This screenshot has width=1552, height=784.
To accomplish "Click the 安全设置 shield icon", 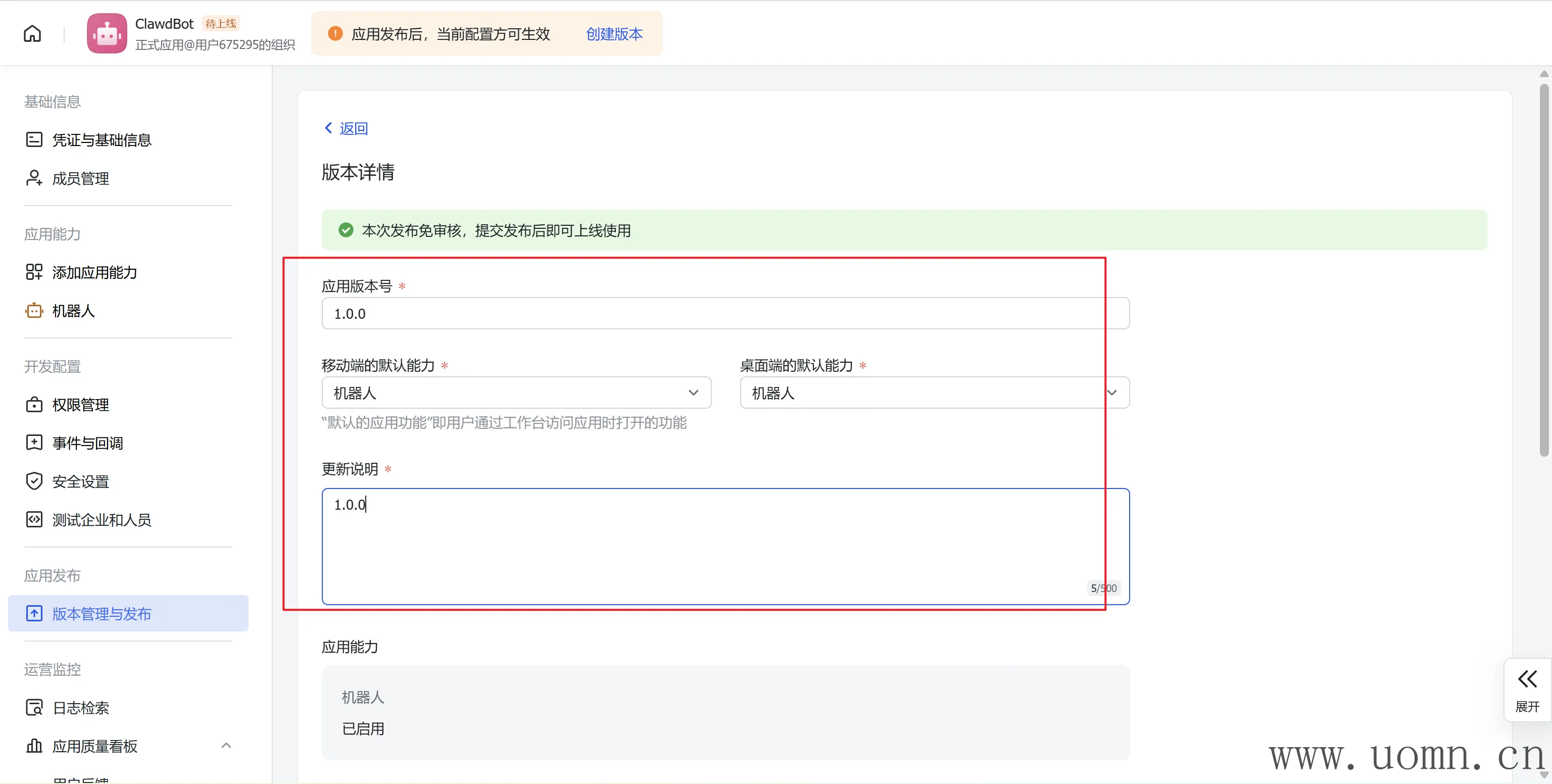I will (x=34, y=481).
